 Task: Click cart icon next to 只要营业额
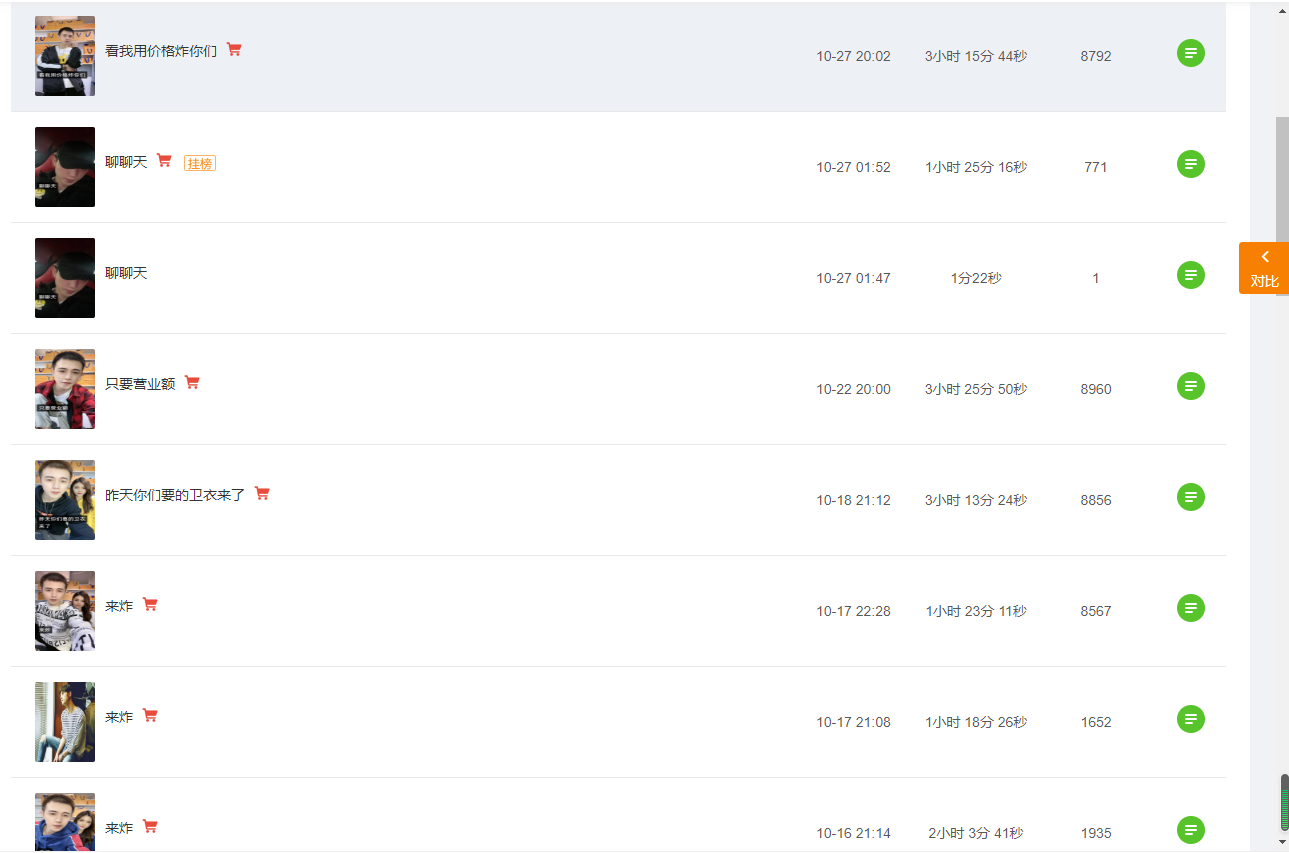[x=192, y=382]
